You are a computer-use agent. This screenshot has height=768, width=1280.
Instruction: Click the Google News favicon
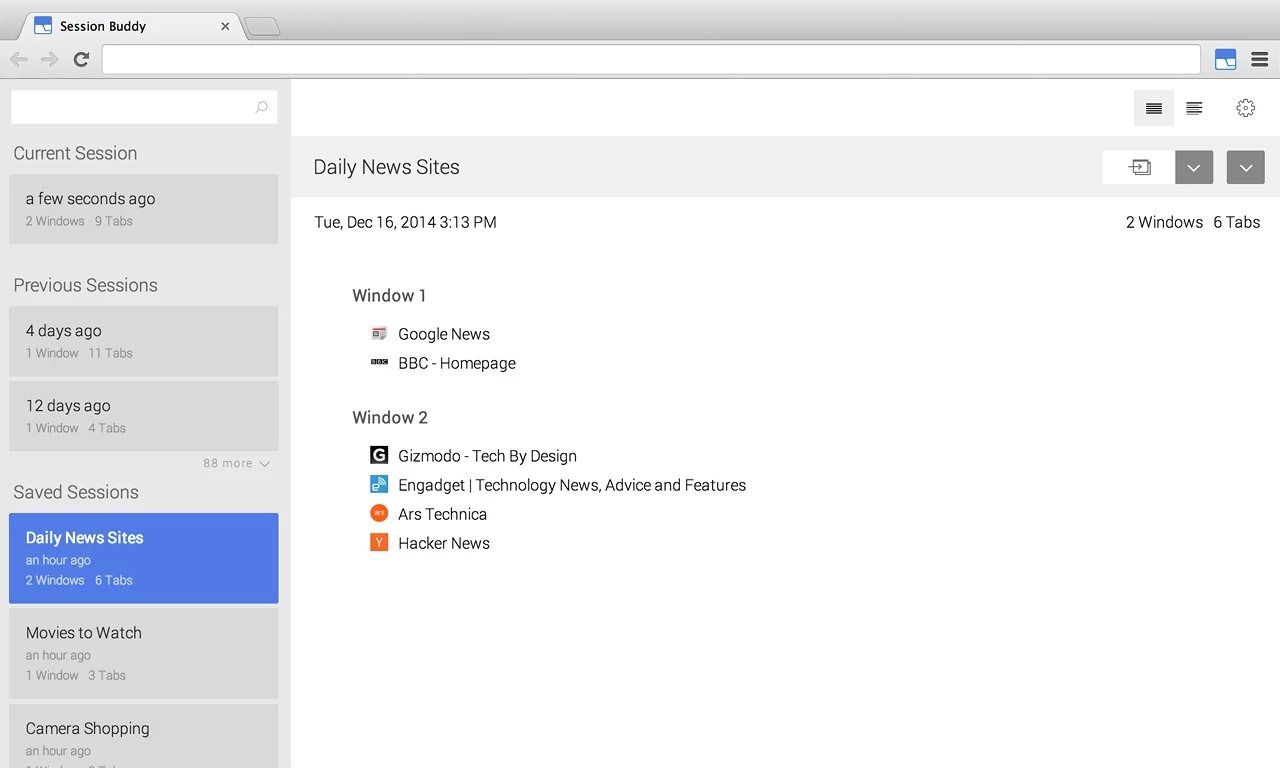click(379, 333)
